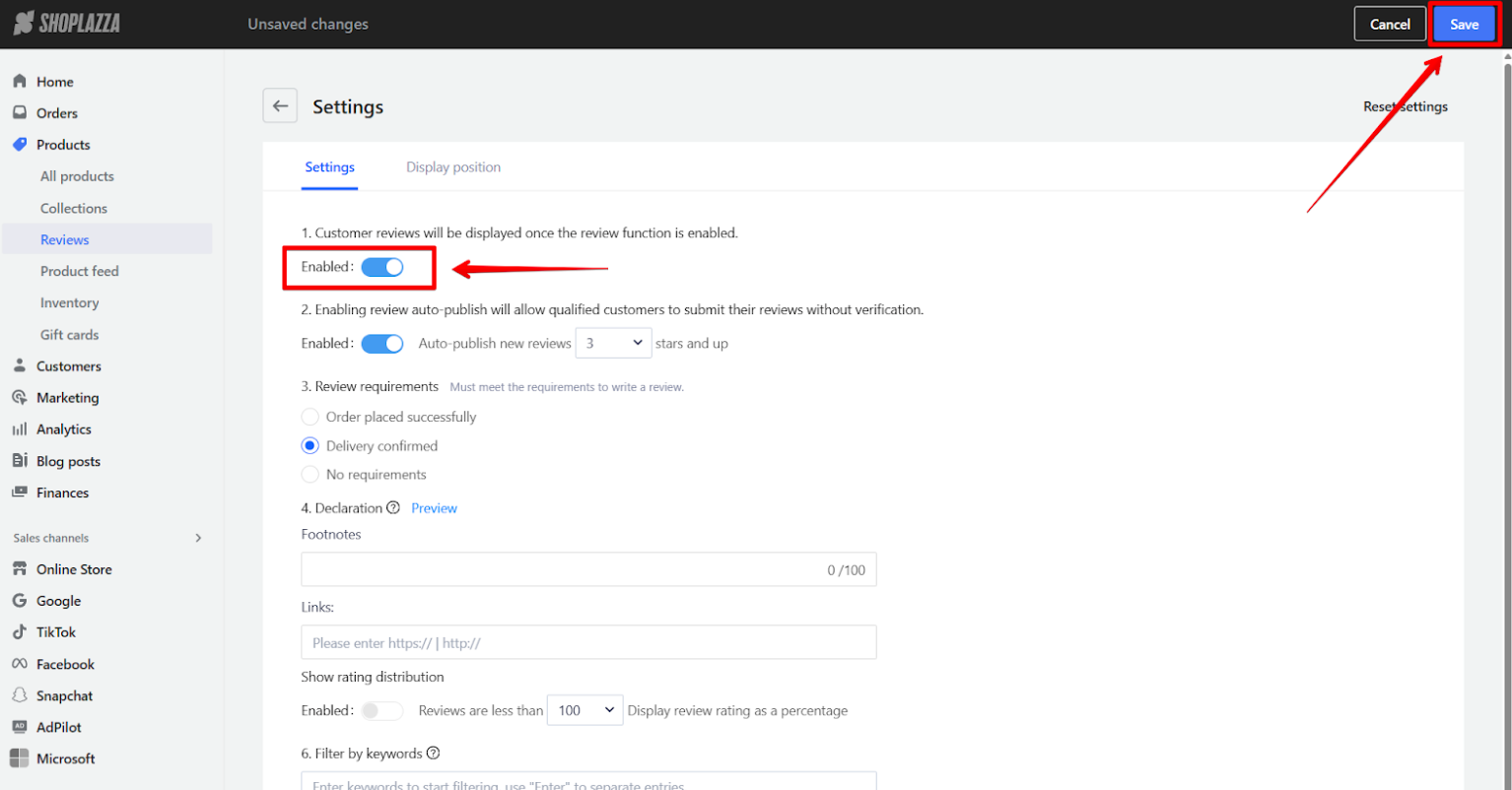
Task: Click the back arrow beside Settings
Action: click(x=280, y=106)
